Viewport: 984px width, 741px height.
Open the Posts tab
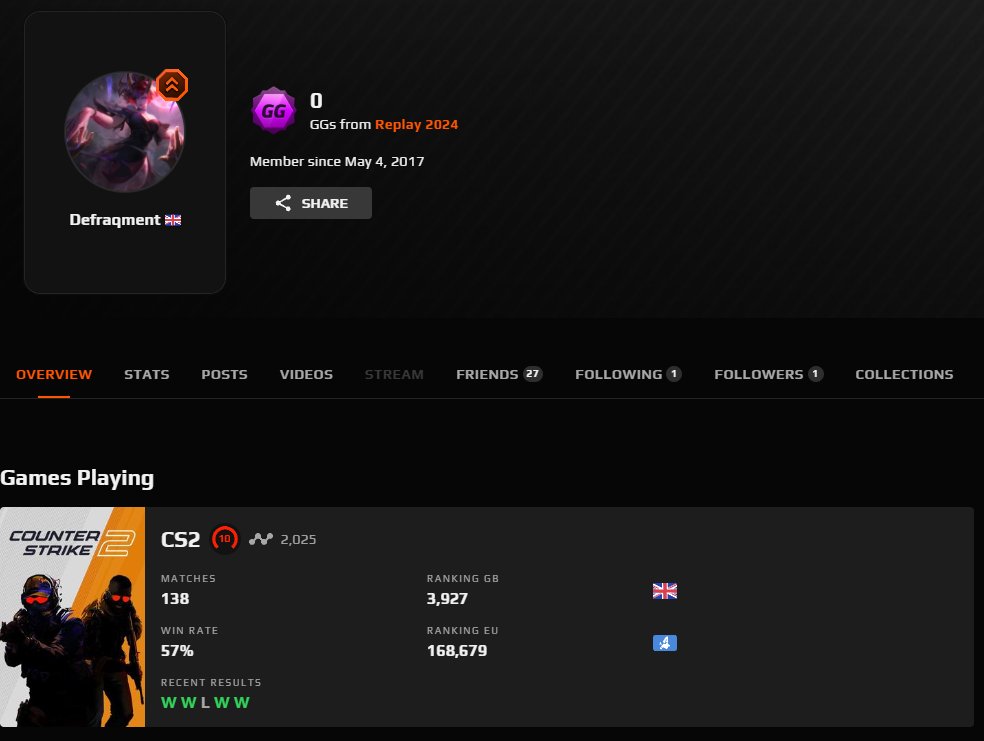click(x=225, y=375)
